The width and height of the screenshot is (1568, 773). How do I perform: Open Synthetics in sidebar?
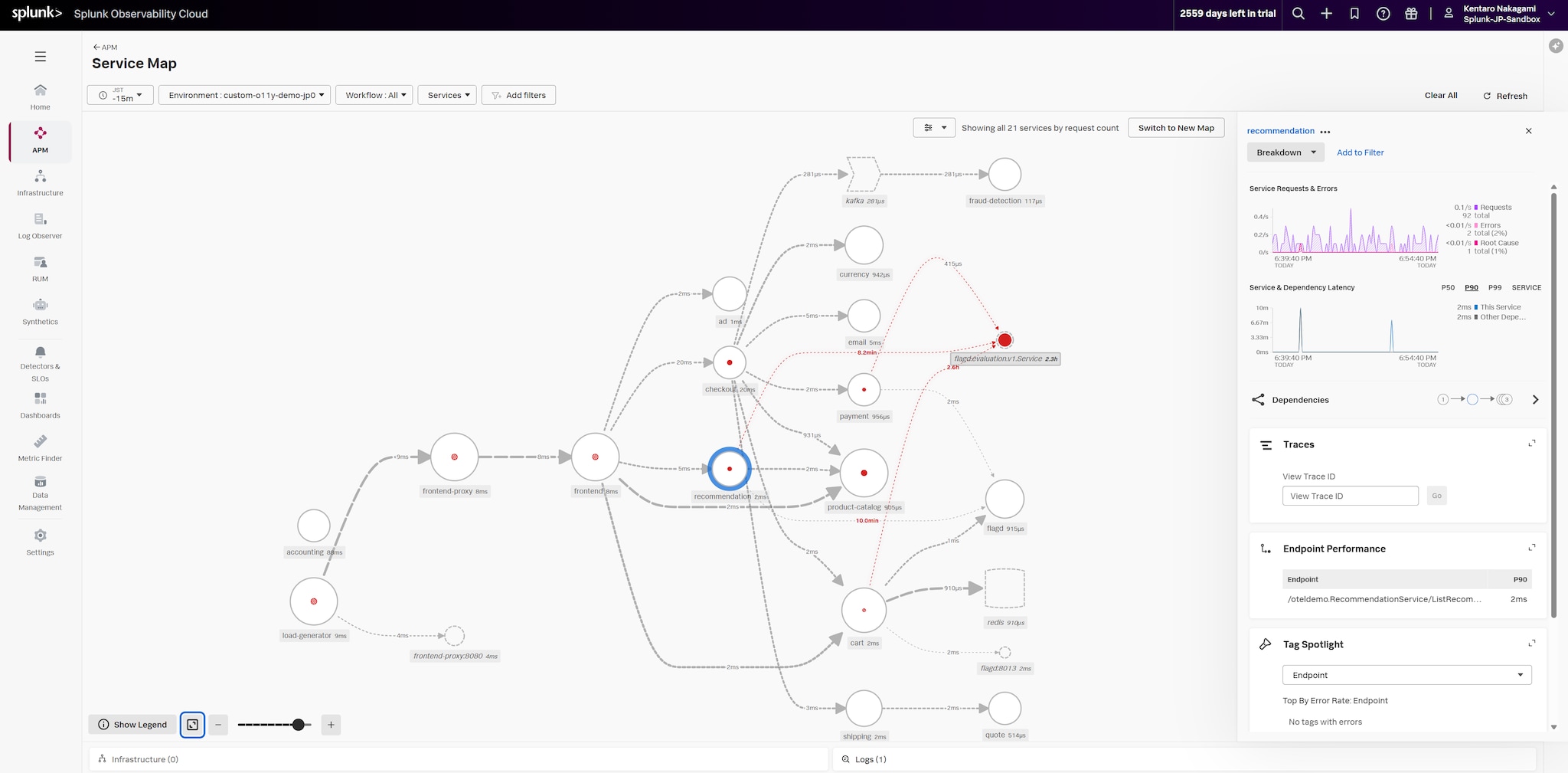click(41, 313)
